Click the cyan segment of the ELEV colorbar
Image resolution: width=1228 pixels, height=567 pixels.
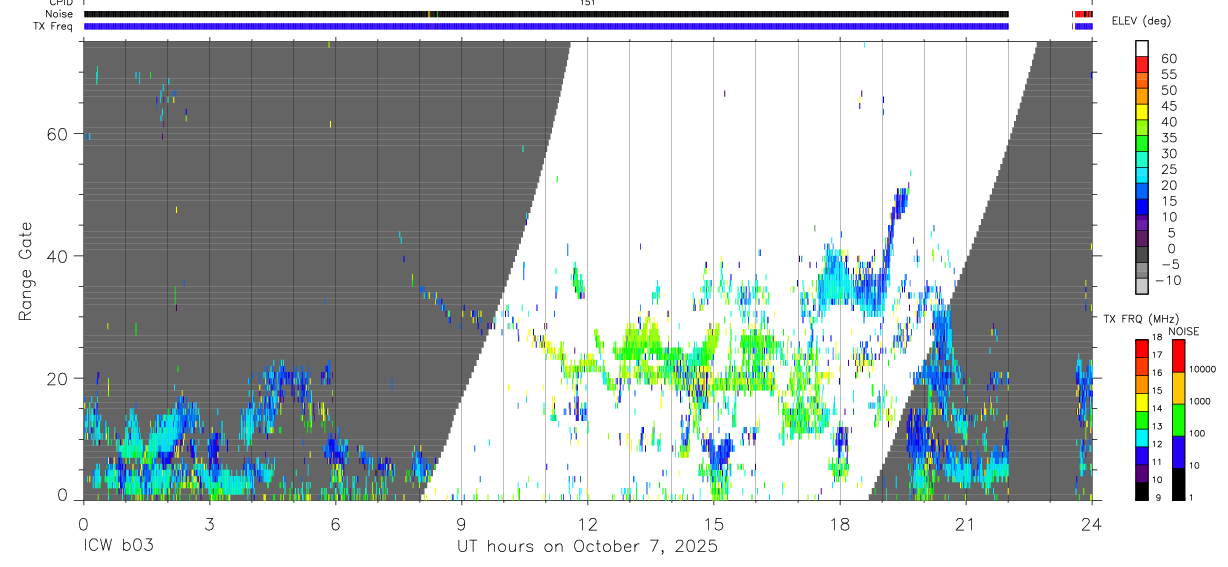1142,176
